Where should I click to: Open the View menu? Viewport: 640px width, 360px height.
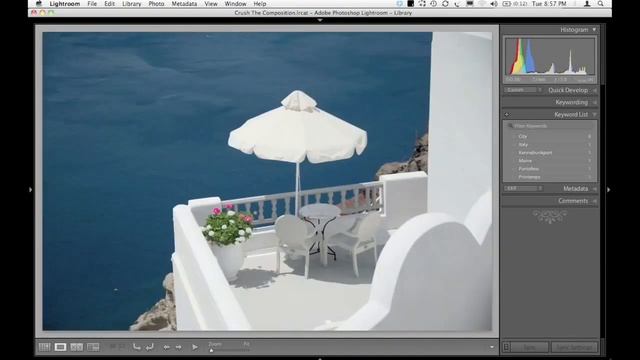pos(211,4)
